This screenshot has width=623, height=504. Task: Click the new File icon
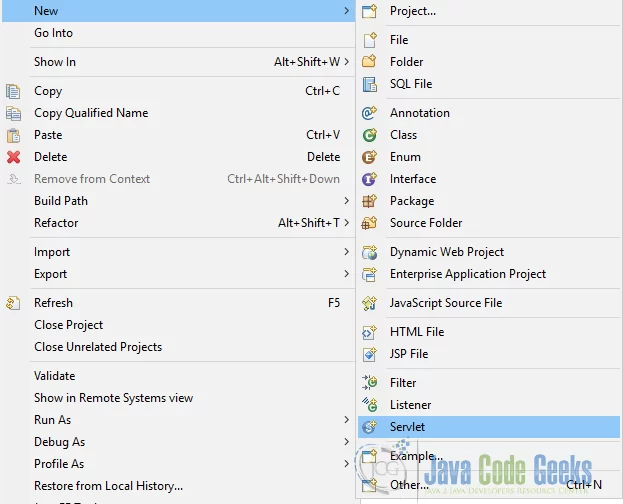[370, 40]
